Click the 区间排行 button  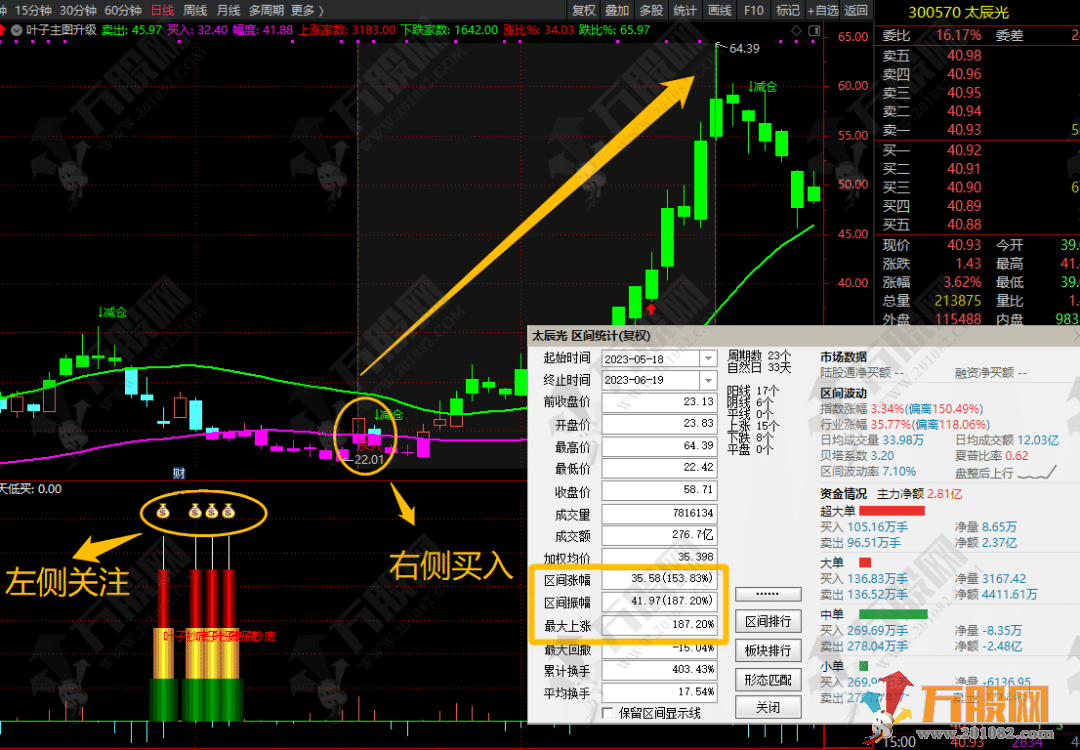point(768,621)
